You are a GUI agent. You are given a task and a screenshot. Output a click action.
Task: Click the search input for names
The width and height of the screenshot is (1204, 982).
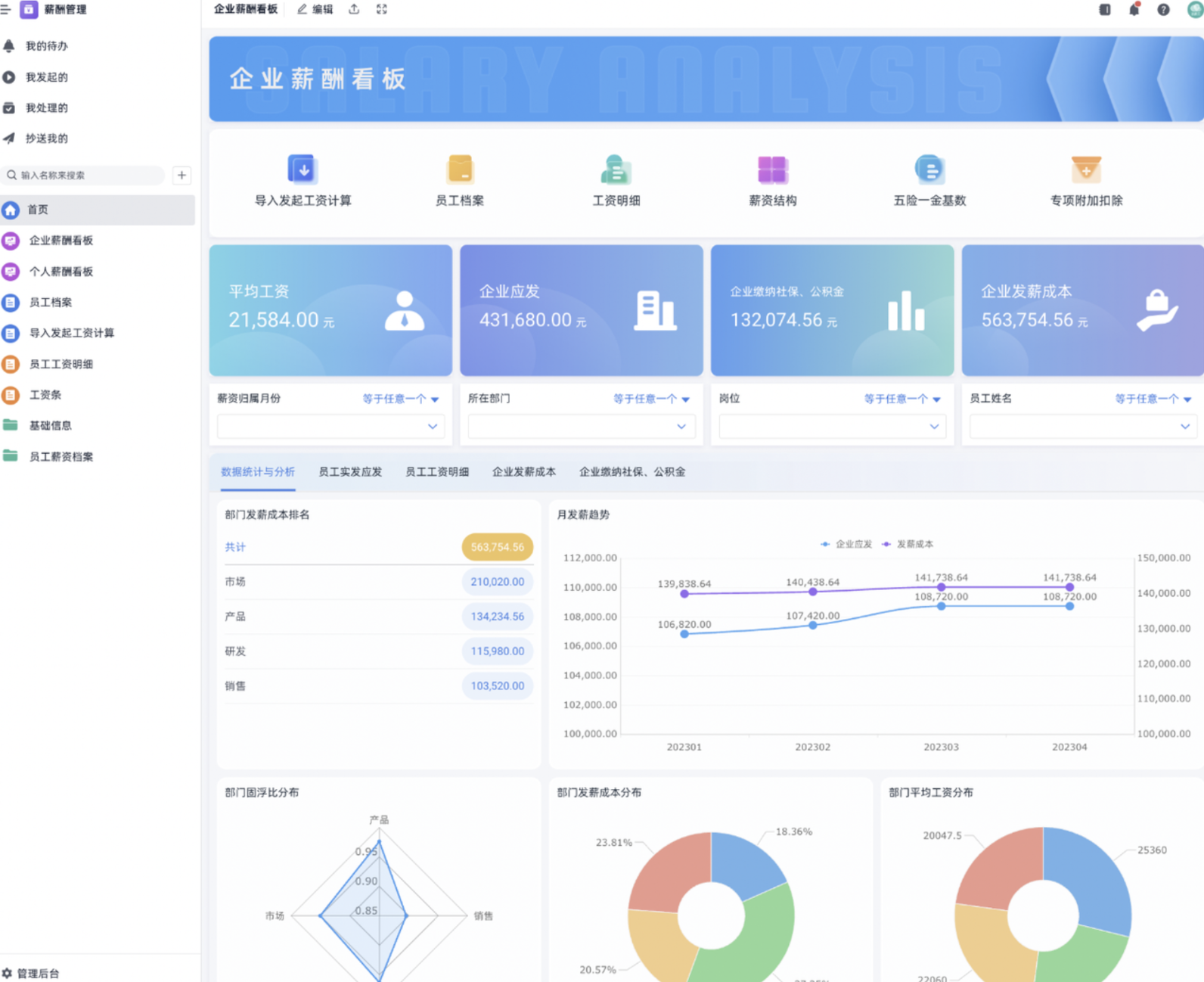[83, 176]
